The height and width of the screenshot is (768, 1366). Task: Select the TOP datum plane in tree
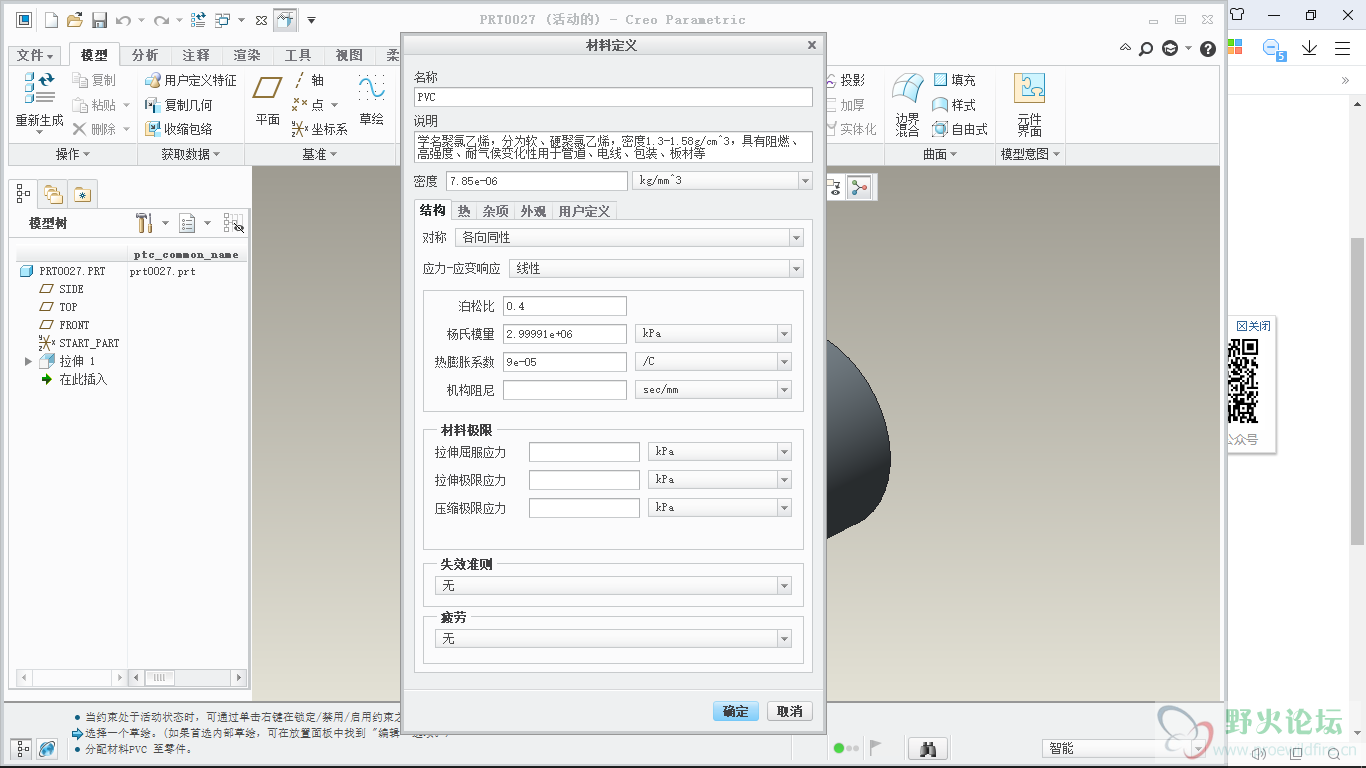pos(68,307)
